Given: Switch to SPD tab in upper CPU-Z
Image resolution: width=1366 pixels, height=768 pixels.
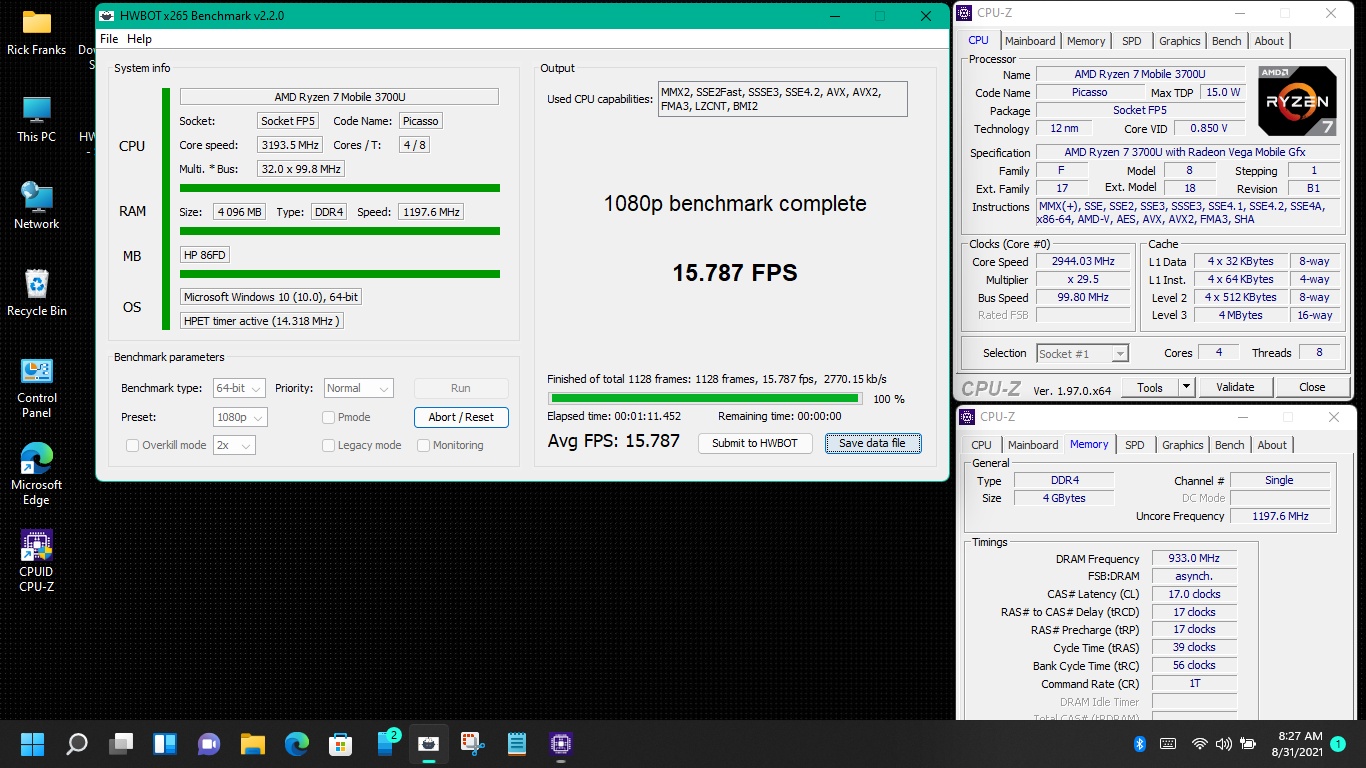Looking at the screenshot, I should tap(1131, 41).
